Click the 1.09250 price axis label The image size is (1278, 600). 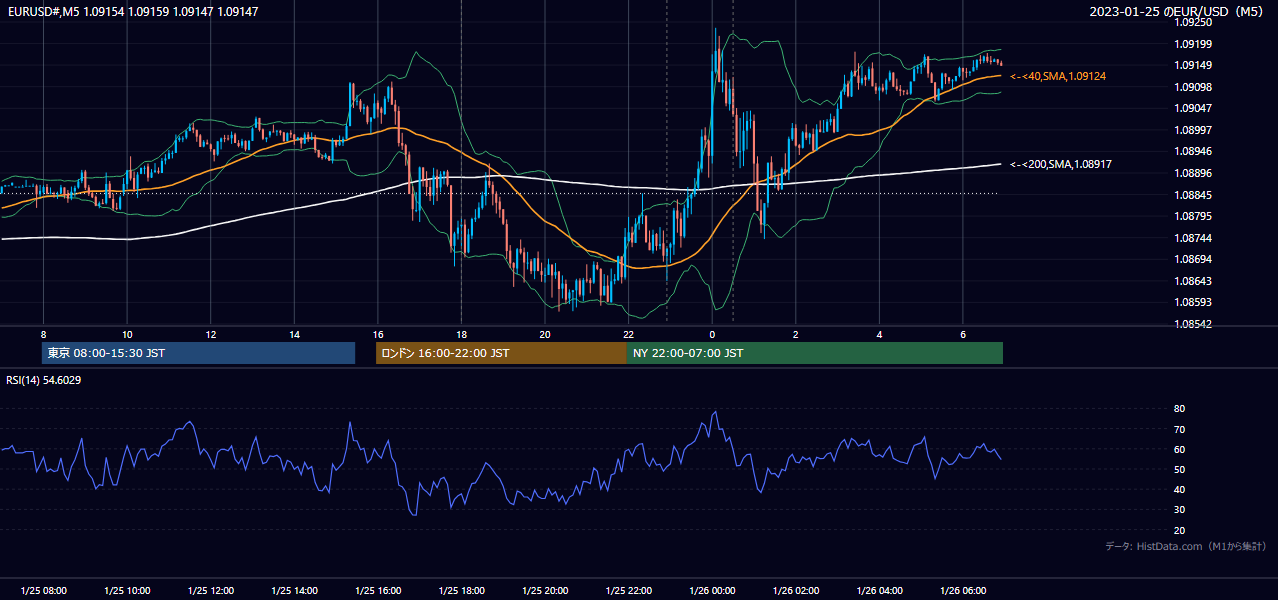click(x=1192, y=22)
